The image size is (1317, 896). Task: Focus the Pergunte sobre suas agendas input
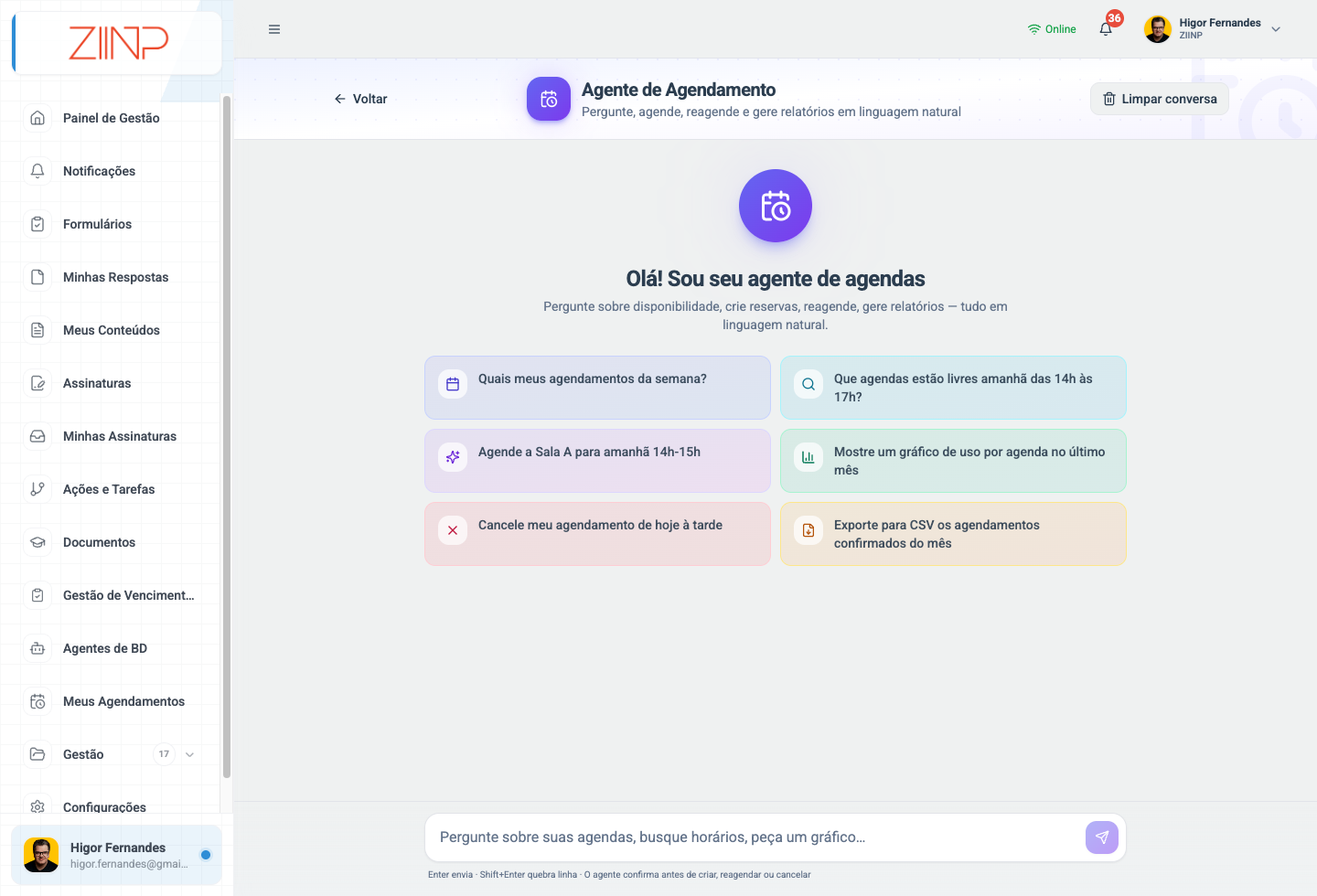[x=755, y=837]
